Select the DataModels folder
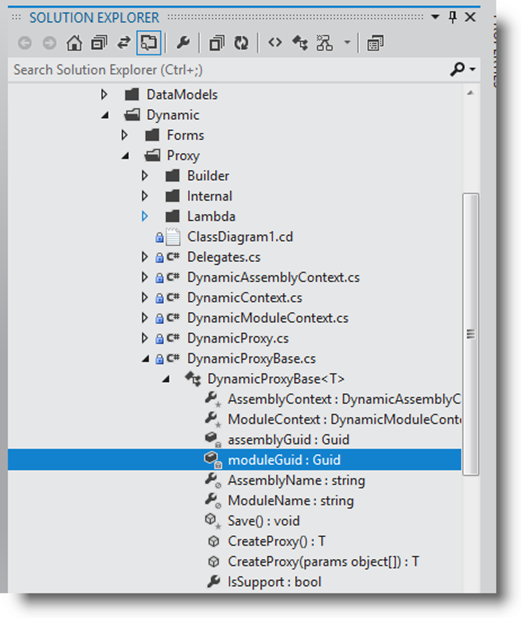Viewport: 521px width, 618px height. [182, 95]
